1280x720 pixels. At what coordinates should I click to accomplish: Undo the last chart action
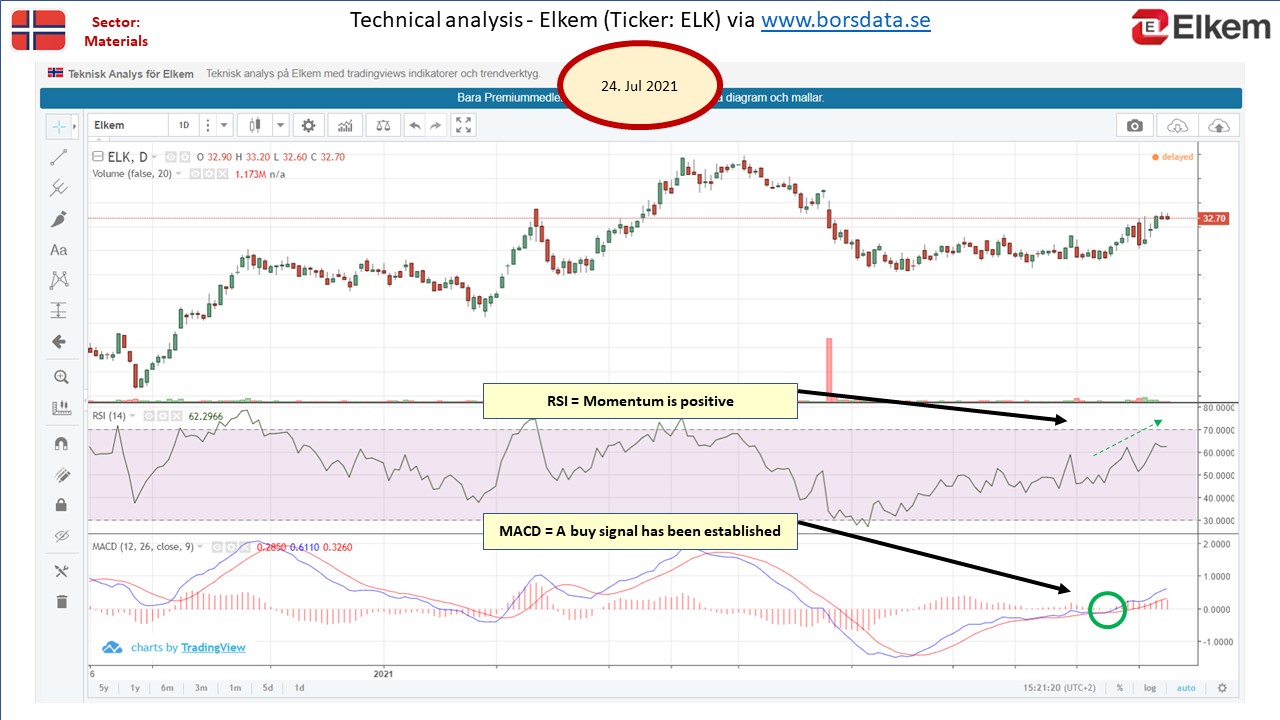click(x=414, y=125)
